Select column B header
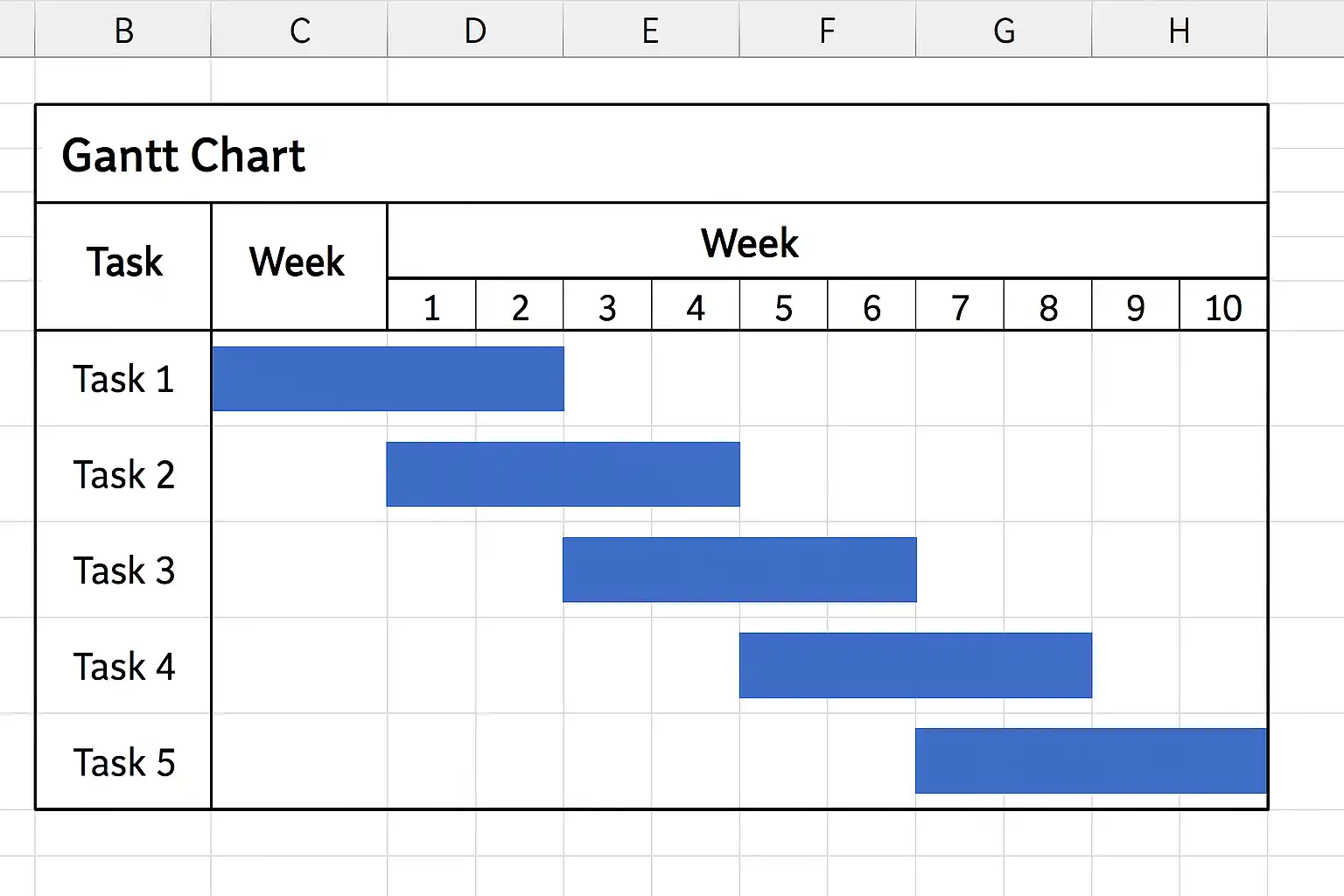 [x=123, y=29]
